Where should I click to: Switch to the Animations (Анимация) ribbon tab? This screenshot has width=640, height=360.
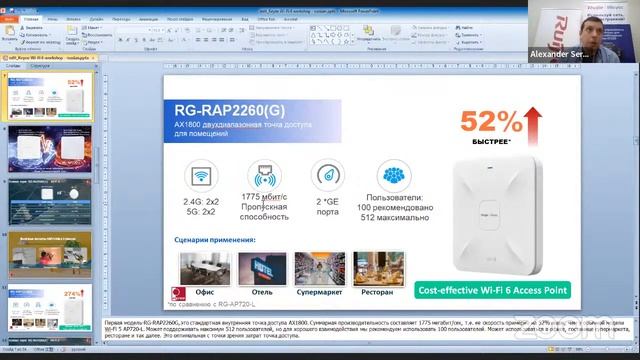click(x=148, y=19)
